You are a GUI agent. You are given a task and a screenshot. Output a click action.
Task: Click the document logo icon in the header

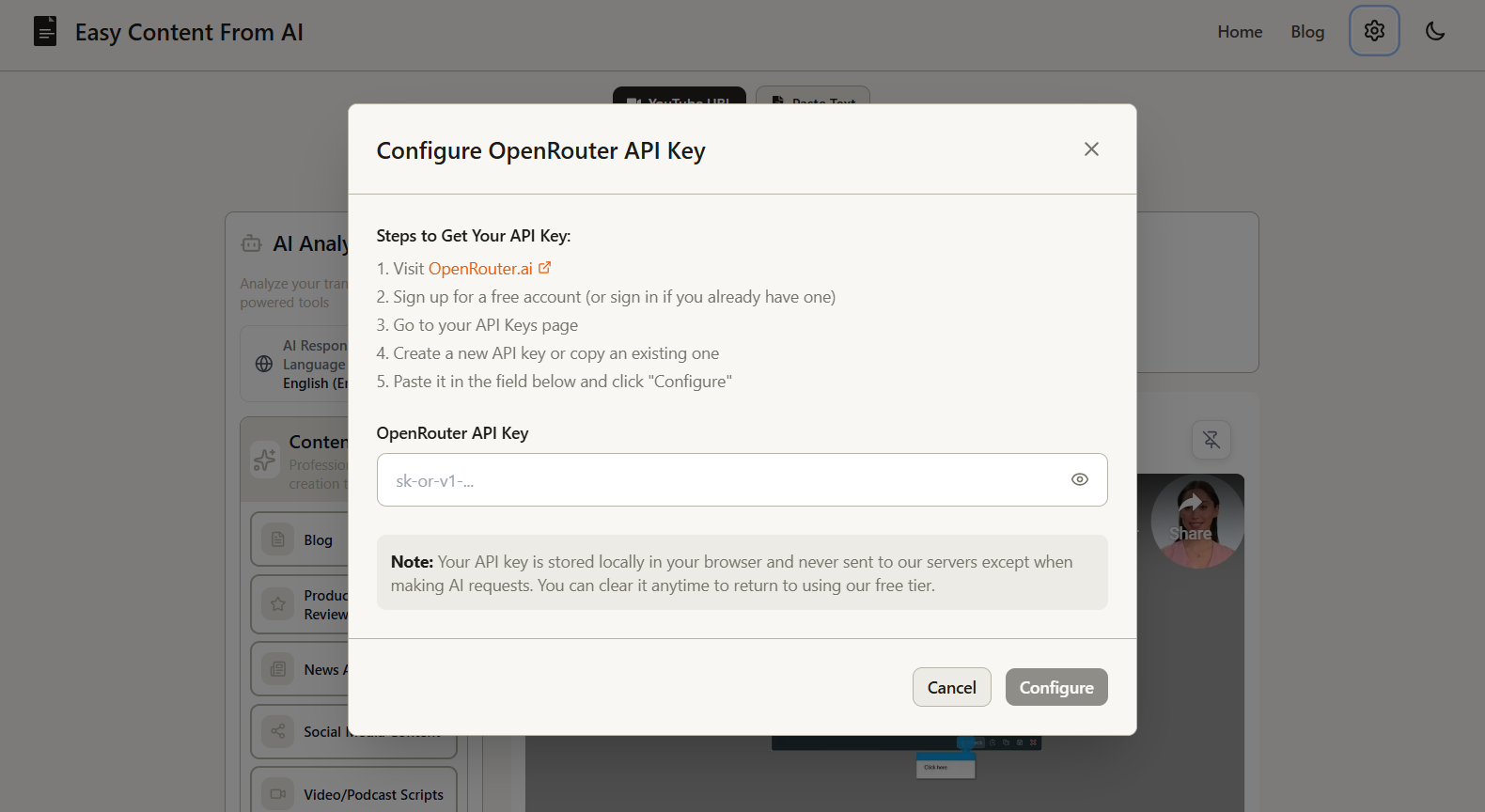pyautogui.click(x=45, y=32)
